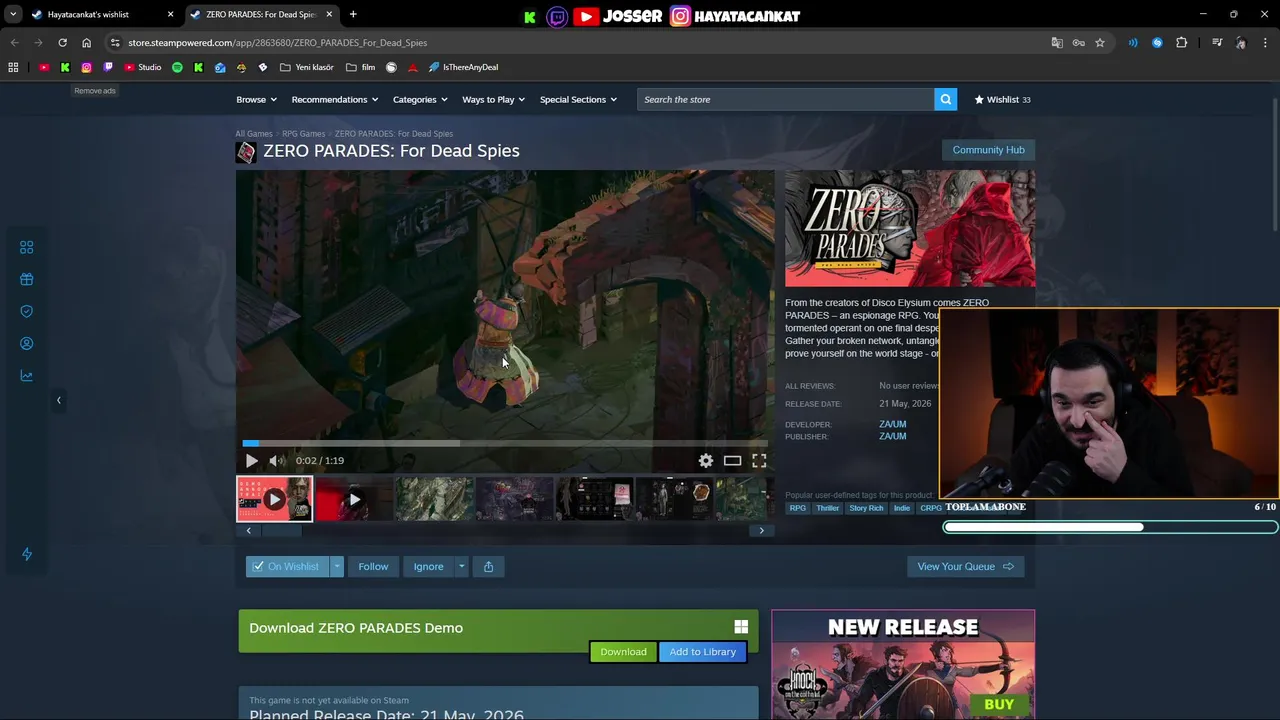The height and width of the screenshot is (720, 1280).
Task: Open the Extensions puzzle icon
Action: pos(1181,43)
